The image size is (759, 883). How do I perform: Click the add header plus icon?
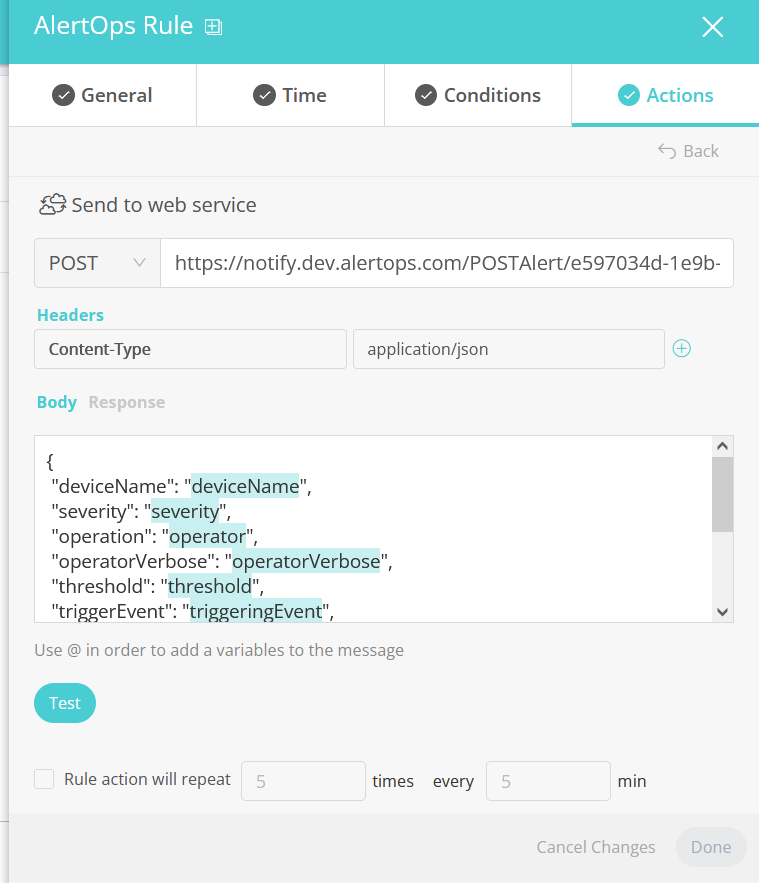pyautogui.click(x=682, y=349)
